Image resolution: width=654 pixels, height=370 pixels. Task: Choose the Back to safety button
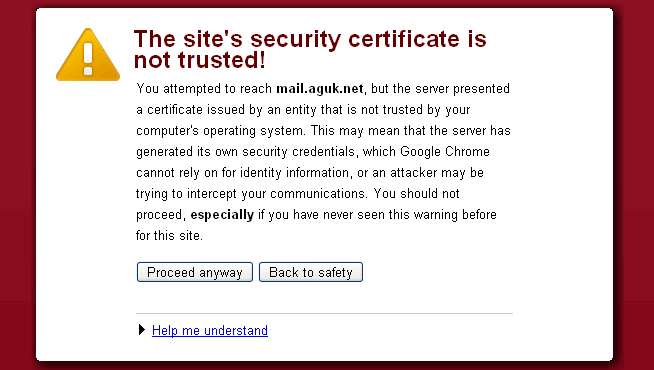pos(311,272)
